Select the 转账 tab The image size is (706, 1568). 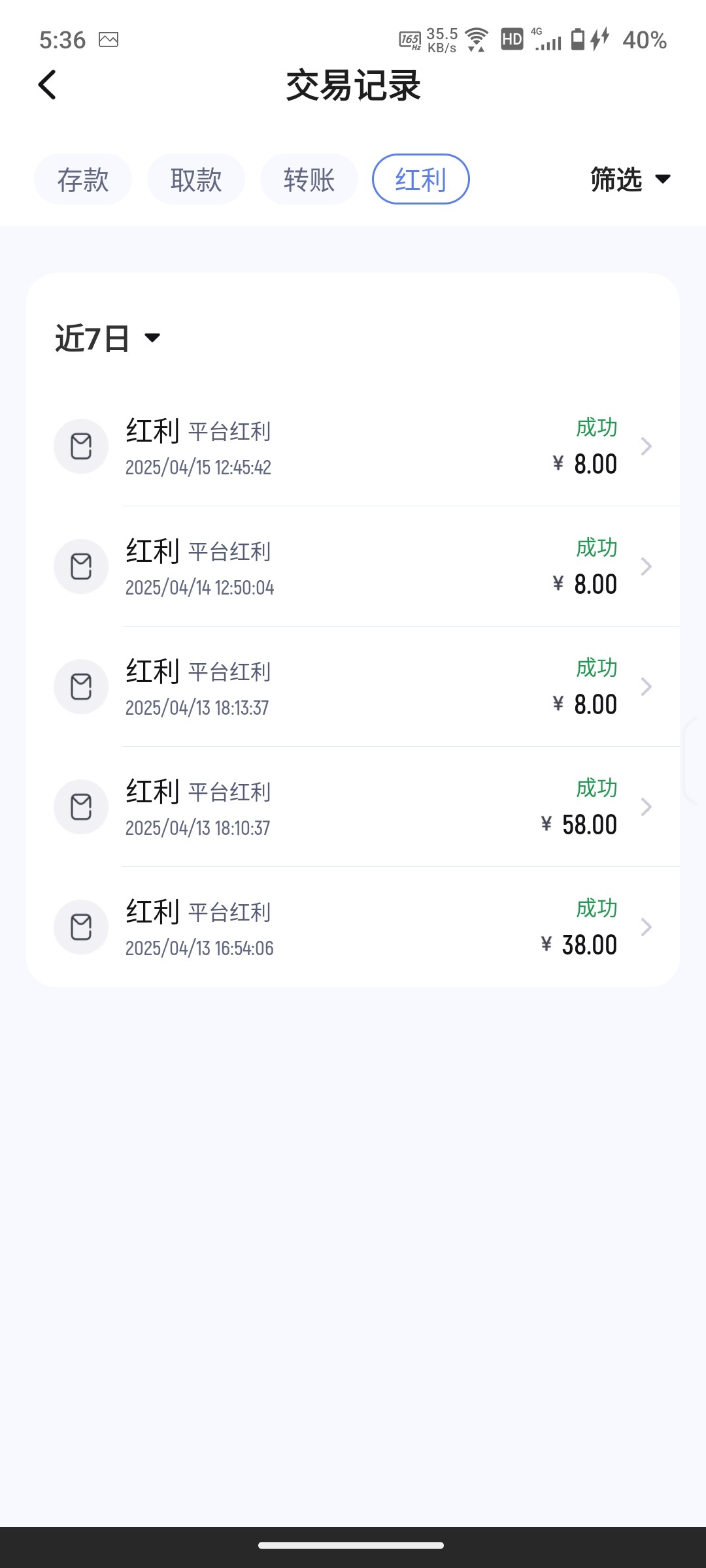coord(309,179)
